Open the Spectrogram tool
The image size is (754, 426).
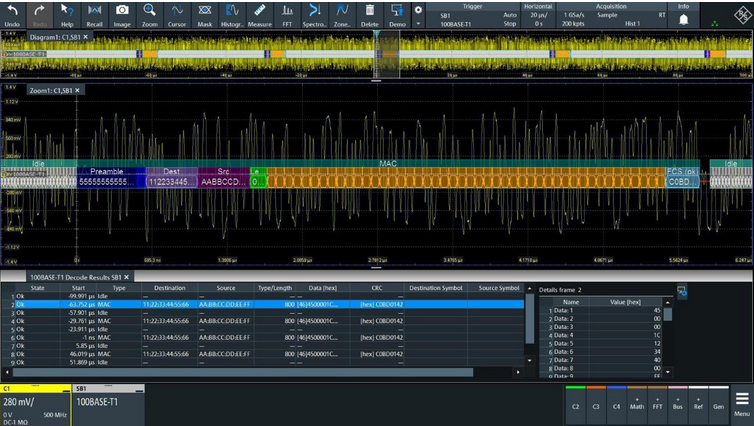(314, 15)
